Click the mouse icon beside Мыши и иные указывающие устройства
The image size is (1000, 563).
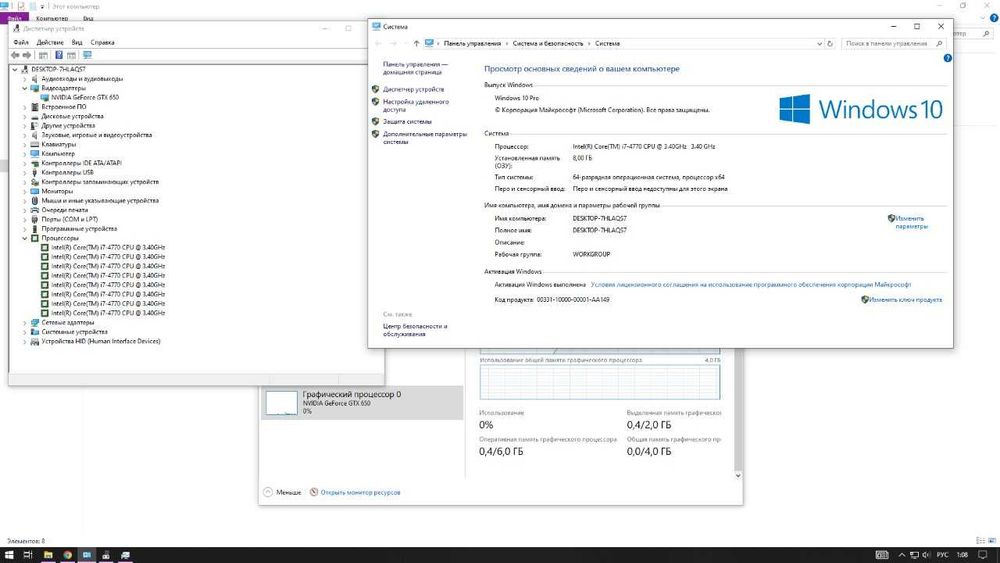35,200
